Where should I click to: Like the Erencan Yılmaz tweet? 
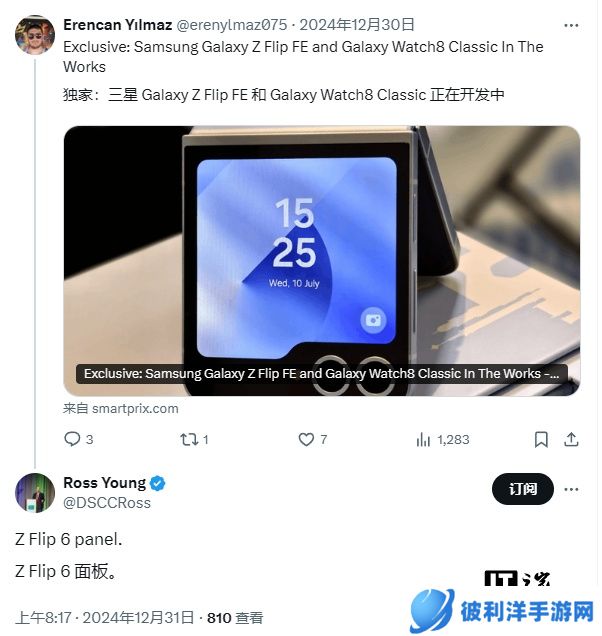(312, 439)
